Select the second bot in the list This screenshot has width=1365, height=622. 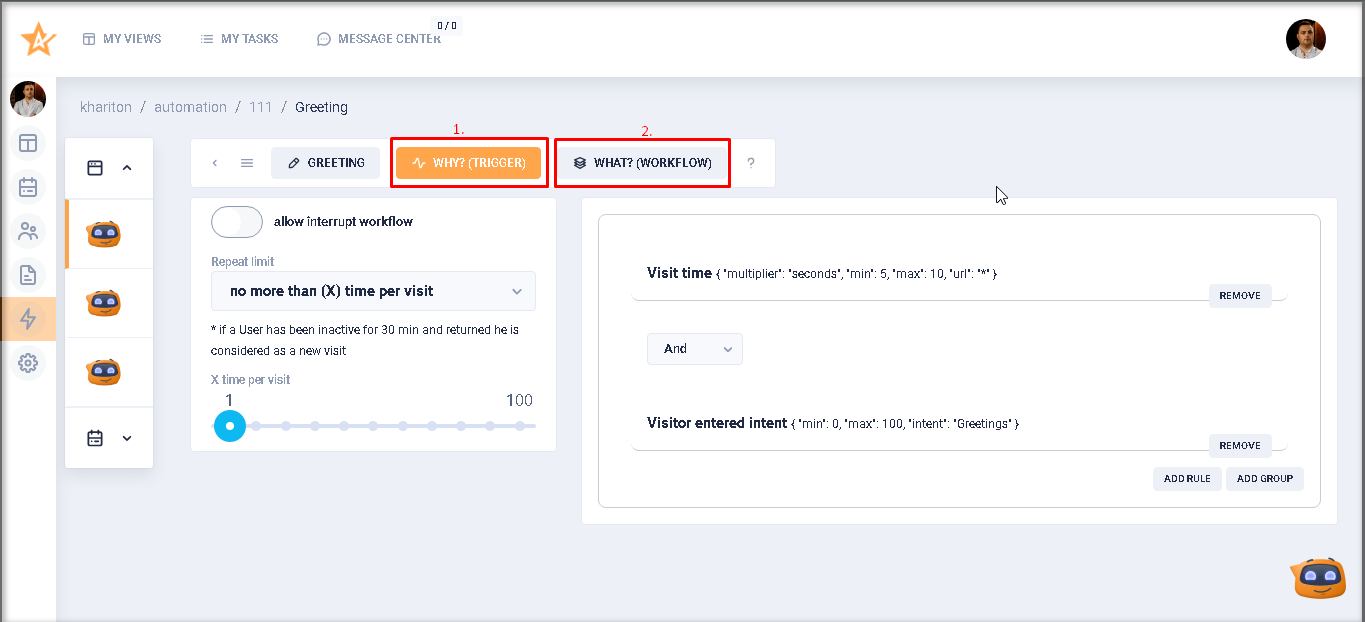tap(105, 303)
